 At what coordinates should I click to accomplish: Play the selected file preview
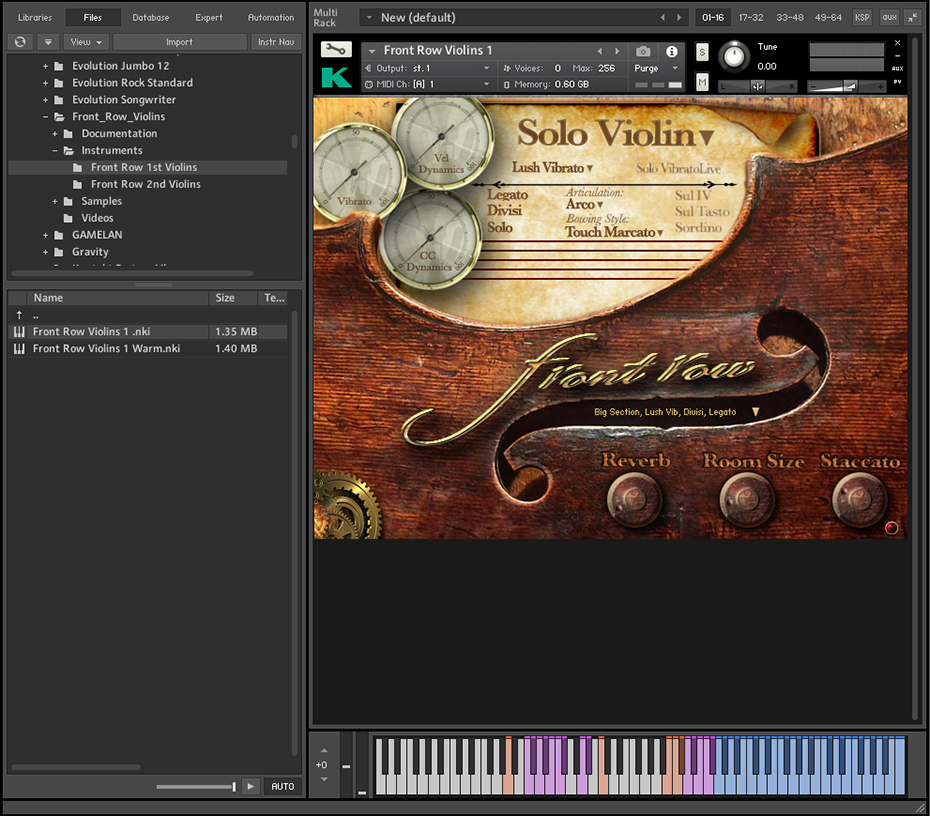250,786
